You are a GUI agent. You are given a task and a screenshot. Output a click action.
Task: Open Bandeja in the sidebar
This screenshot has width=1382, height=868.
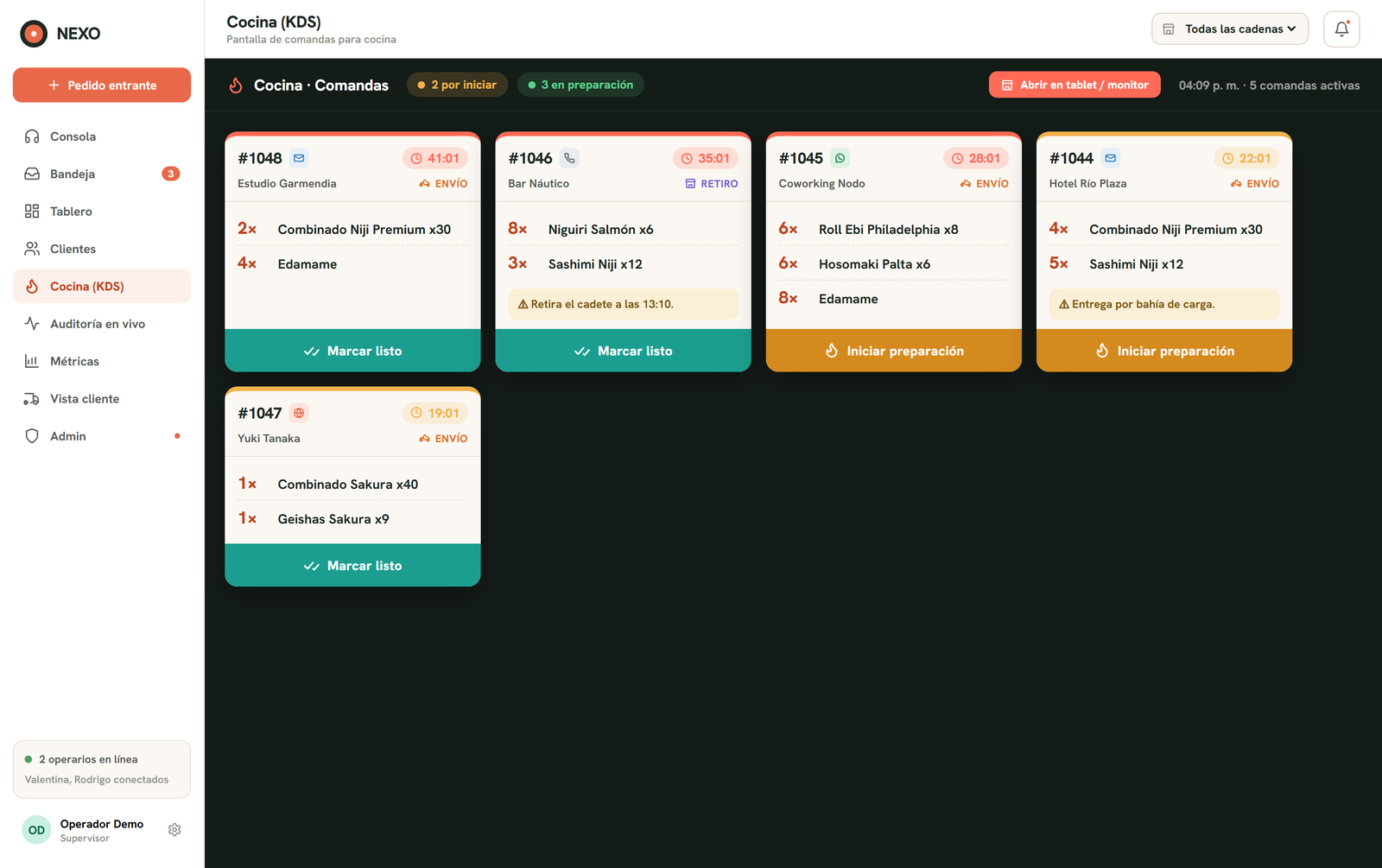[x=102, y=174]
